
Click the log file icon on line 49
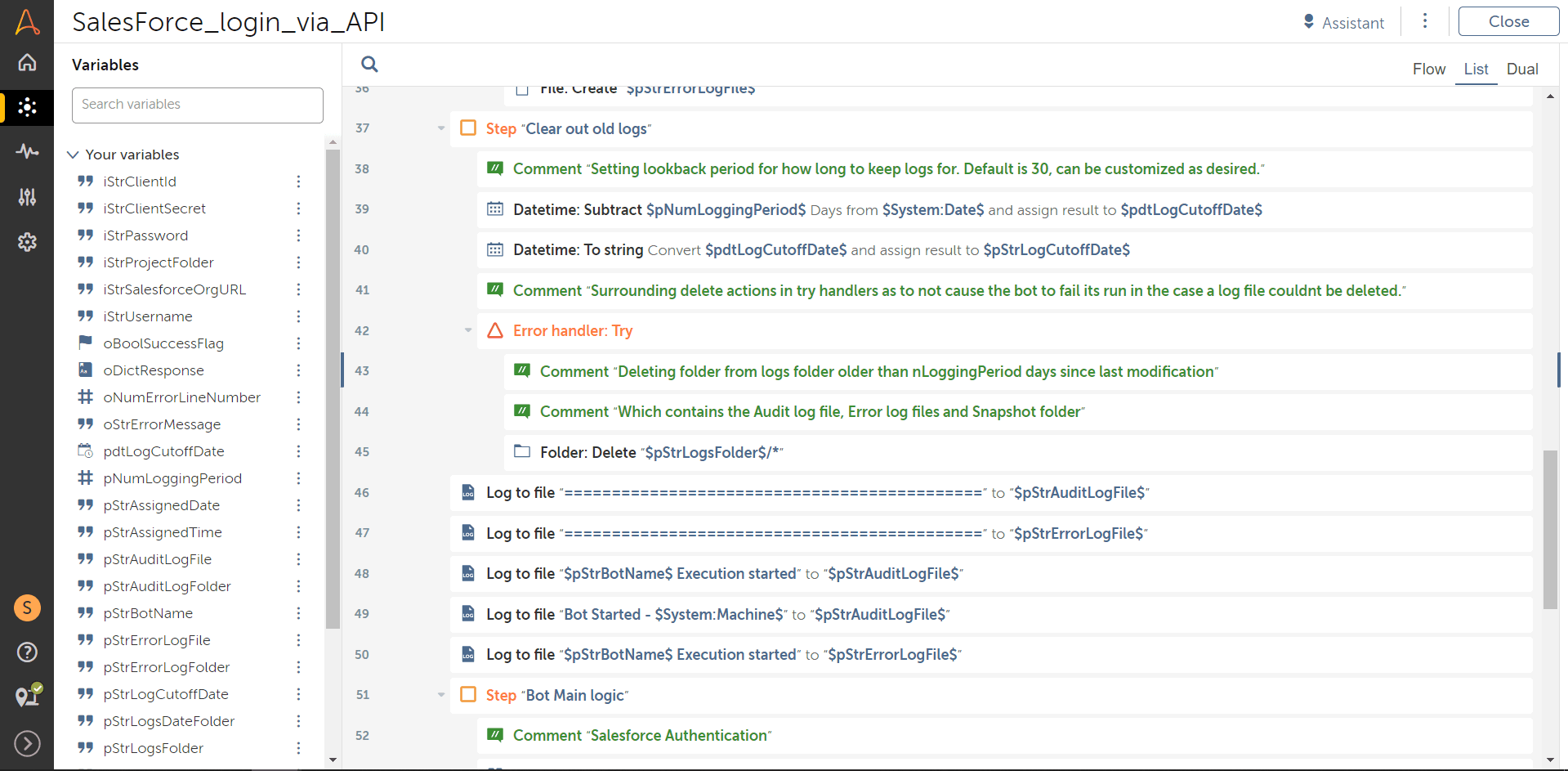(468, 614)
